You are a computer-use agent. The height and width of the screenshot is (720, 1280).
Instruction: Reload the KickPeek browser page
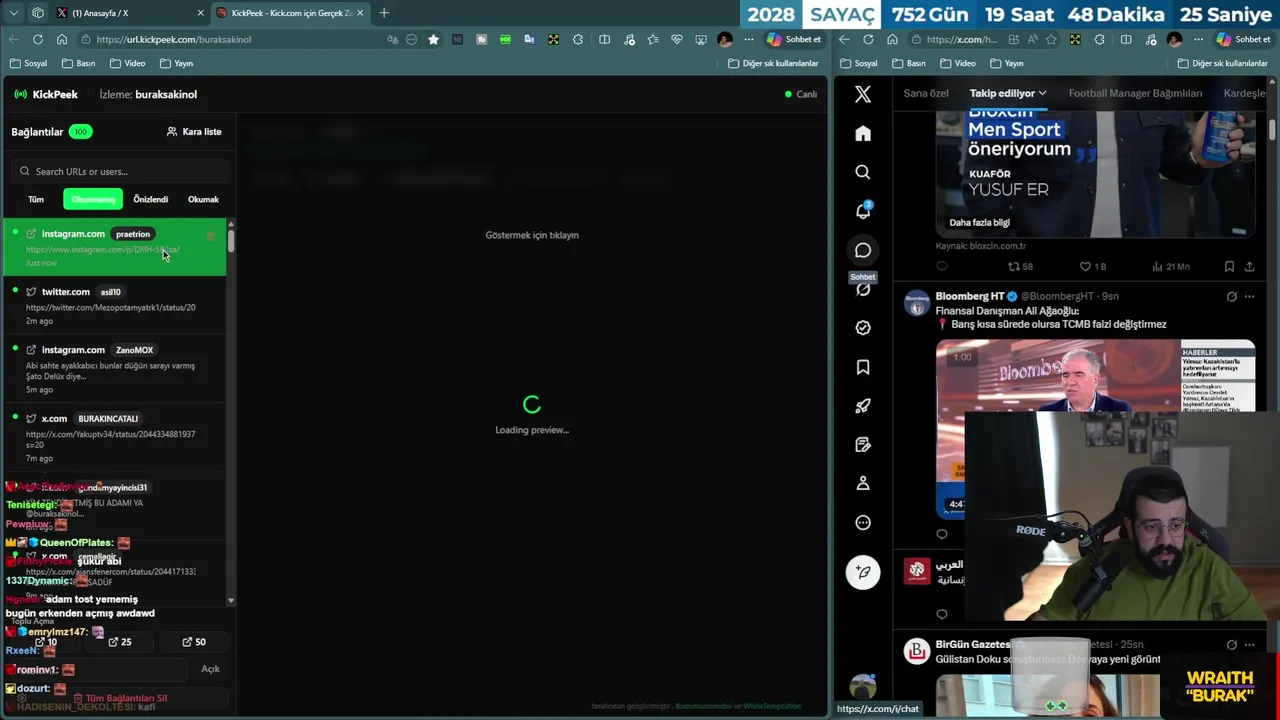[x=37, y=39]
